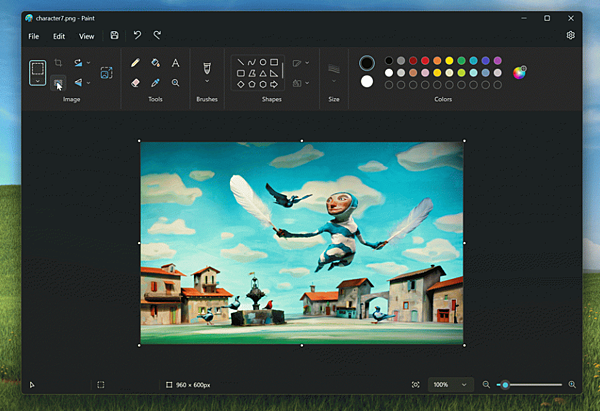Choose the green palette swatch

(461, 60)
